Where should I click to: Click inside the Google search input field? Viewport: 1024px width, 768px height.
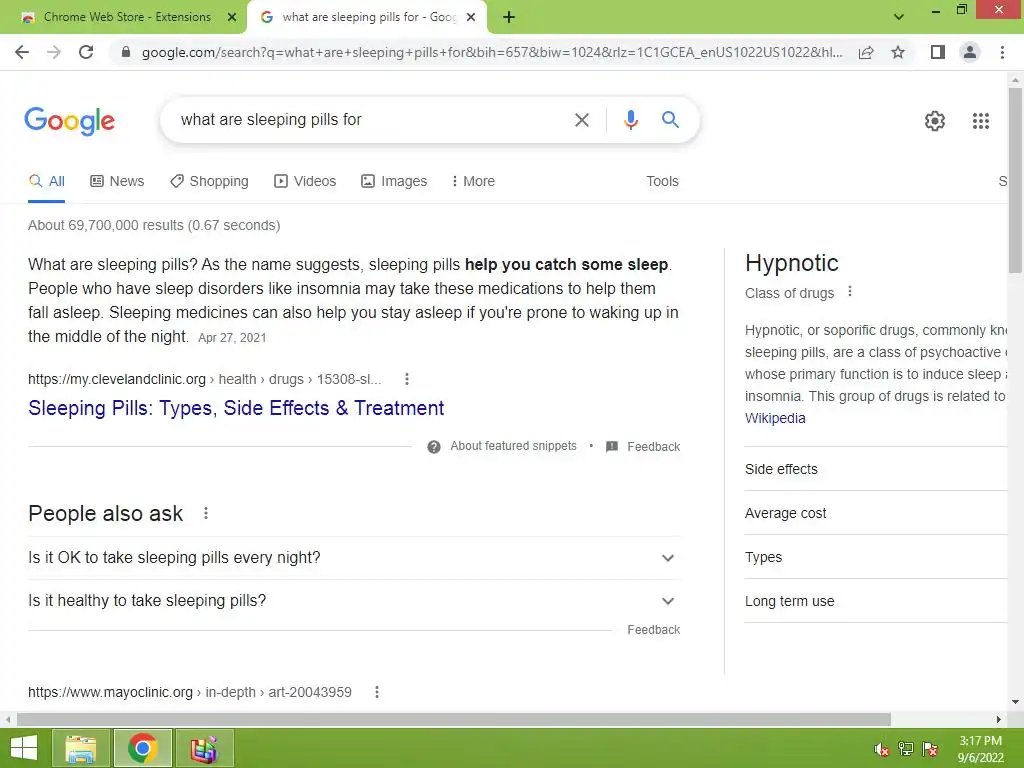pos(366,120)
